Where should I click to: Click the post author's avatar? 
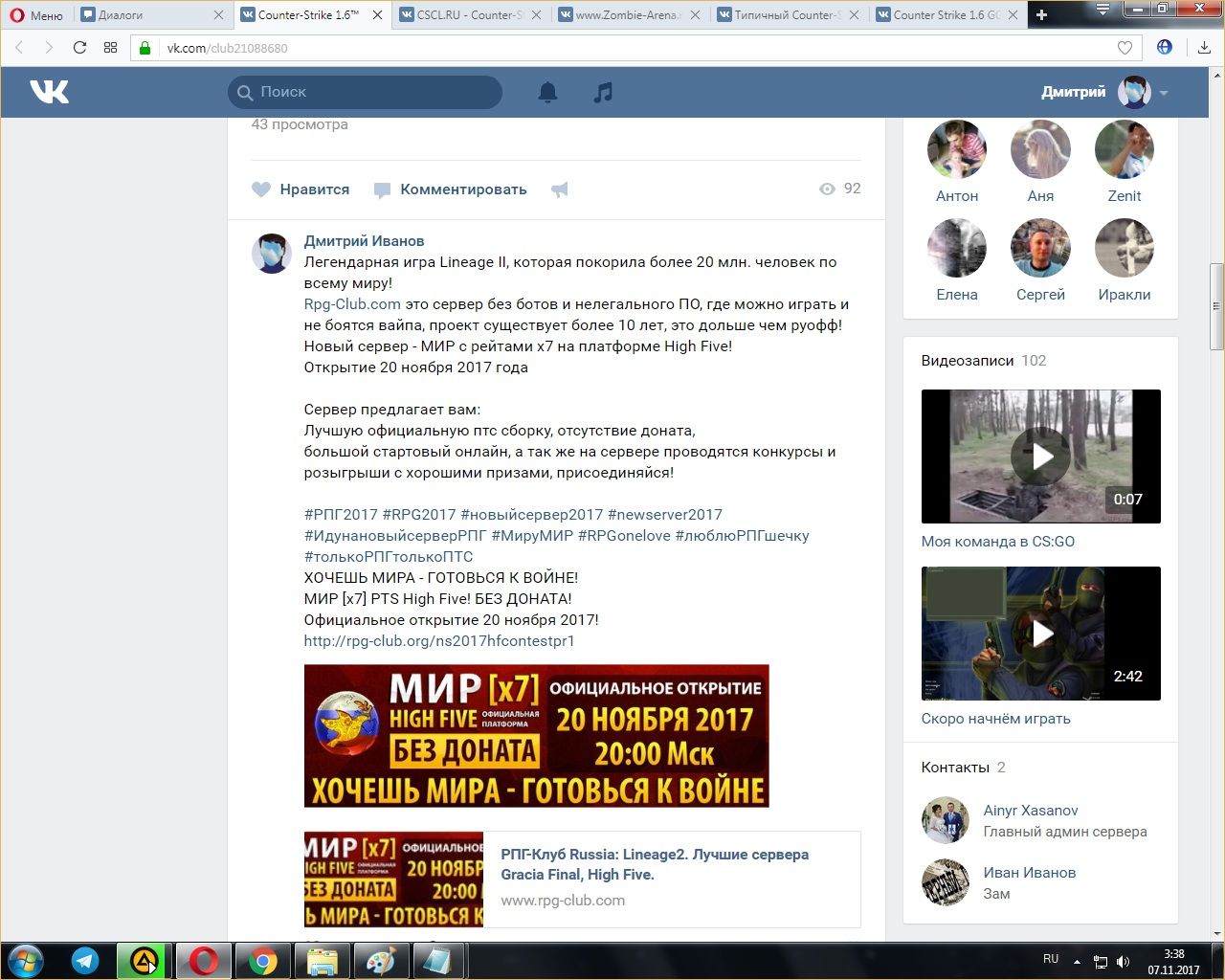tap(271, 254)
